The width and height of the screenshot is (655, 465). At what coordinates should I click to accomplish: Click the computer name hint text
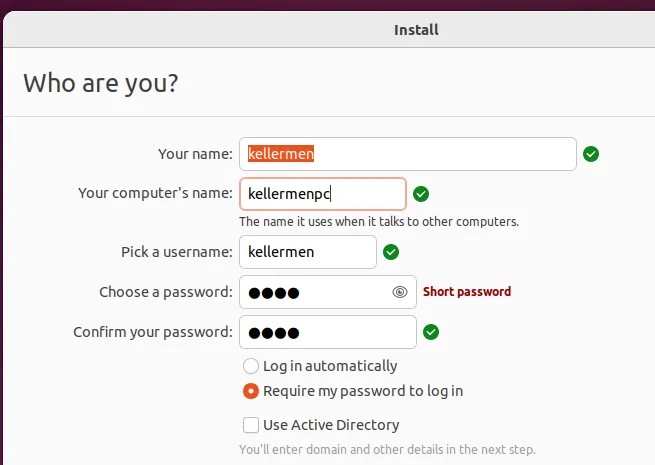tap(379, 221)
